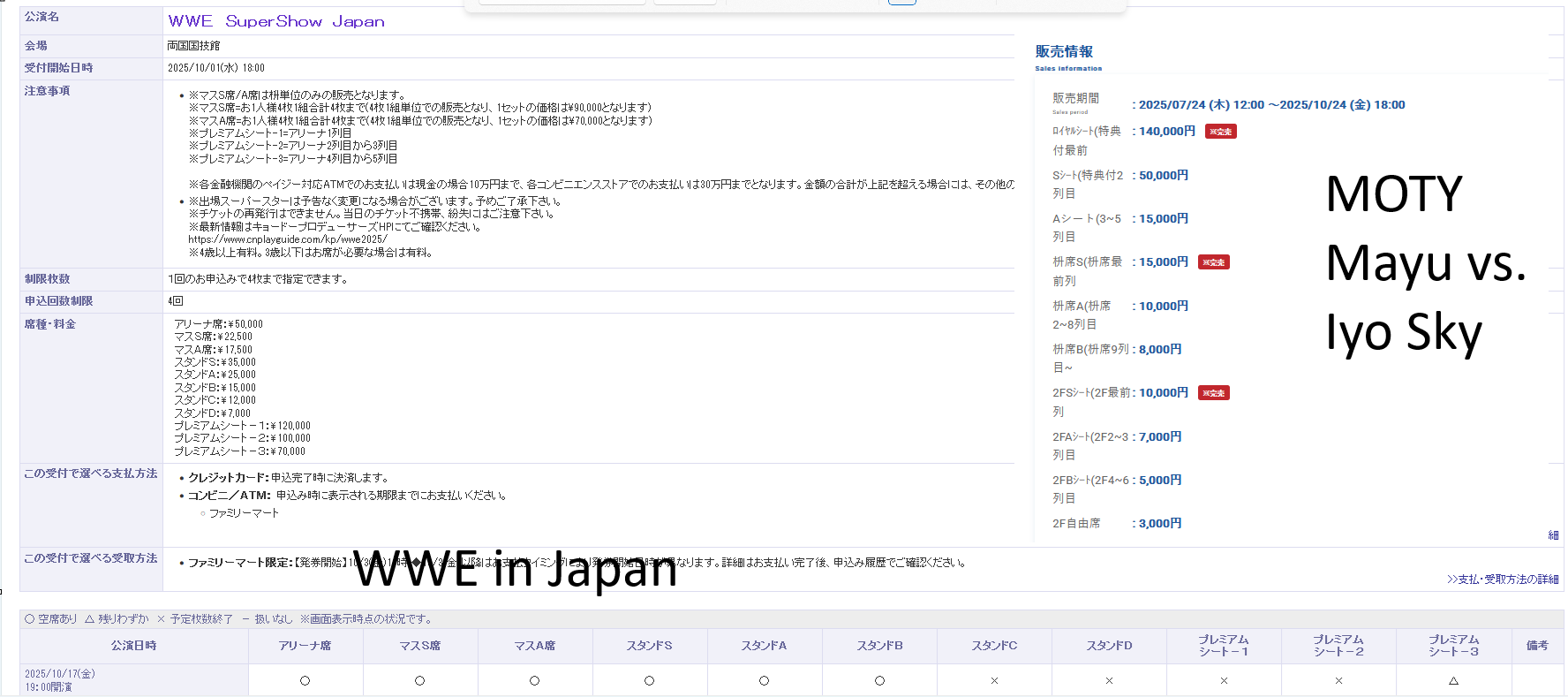Click the 販売情報 section heading

(1064, 52)
